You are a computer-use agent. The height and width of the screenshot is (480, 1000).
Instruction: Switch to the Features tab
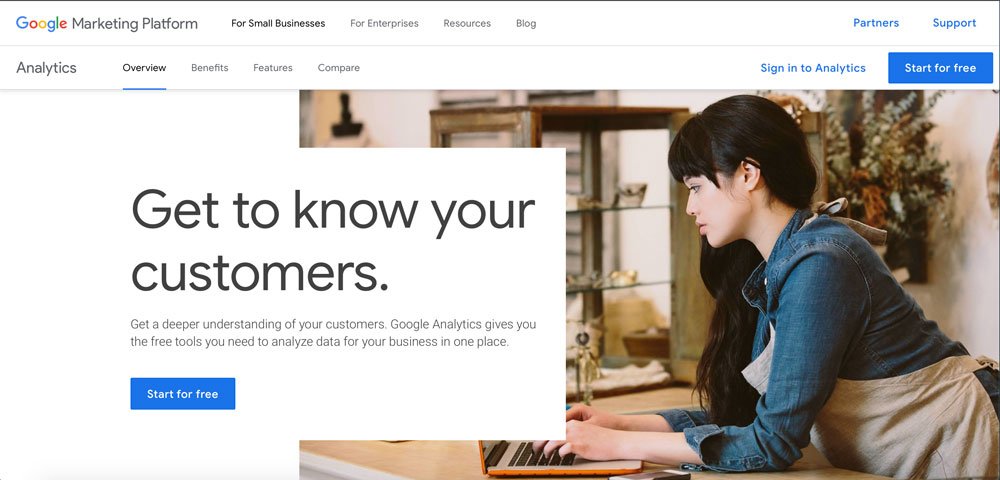(273, 68)
